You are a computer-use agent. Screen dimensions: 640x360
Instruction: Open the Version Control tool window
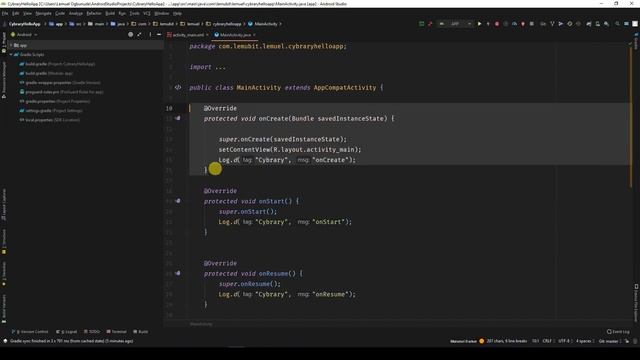click(x=30, y=332)
